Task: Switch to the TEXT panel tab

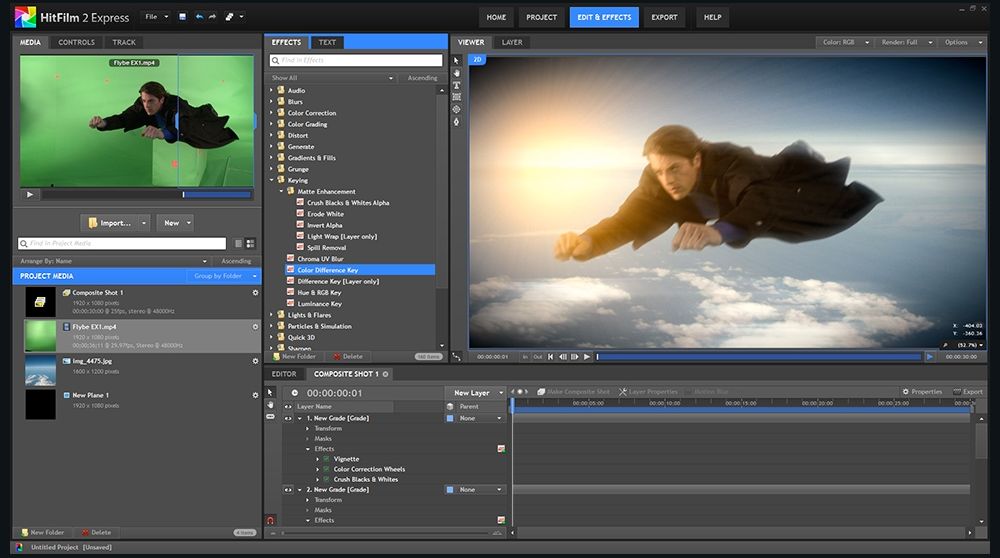Action: pyautogui.click(x=327, y=42)
